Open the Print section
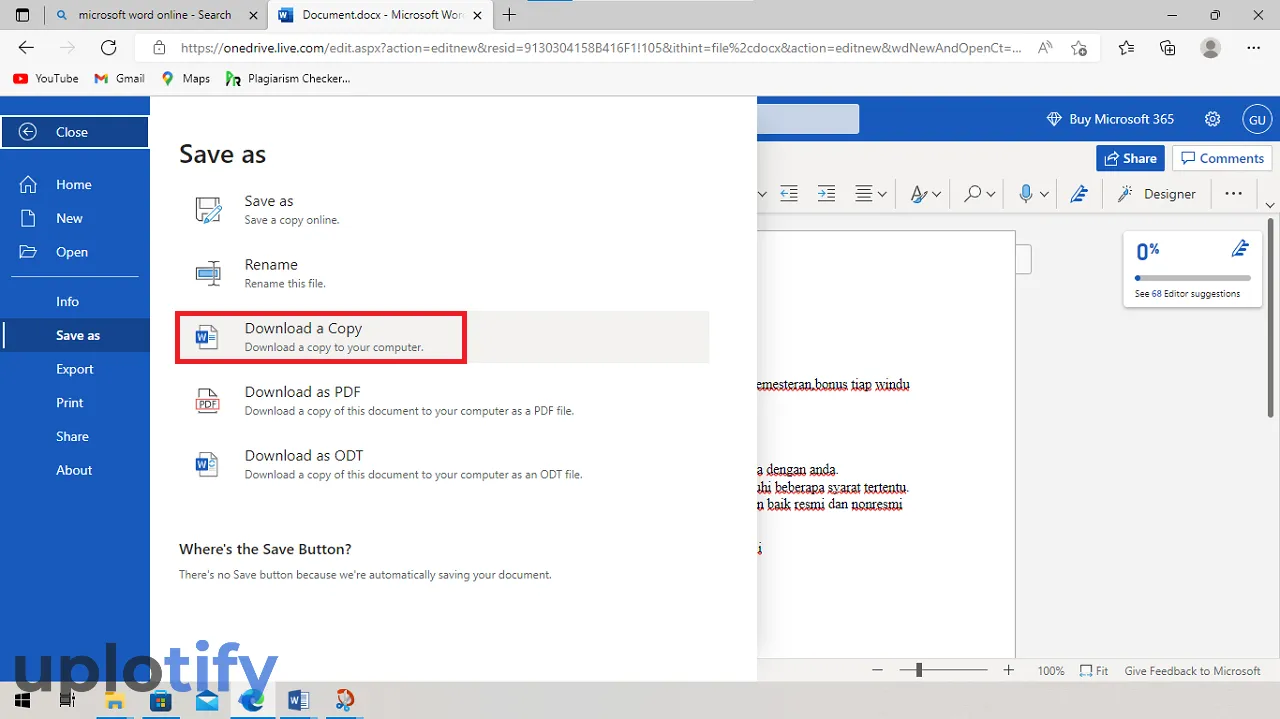Screen dimensions: 1280x719 tap(74, 402)
